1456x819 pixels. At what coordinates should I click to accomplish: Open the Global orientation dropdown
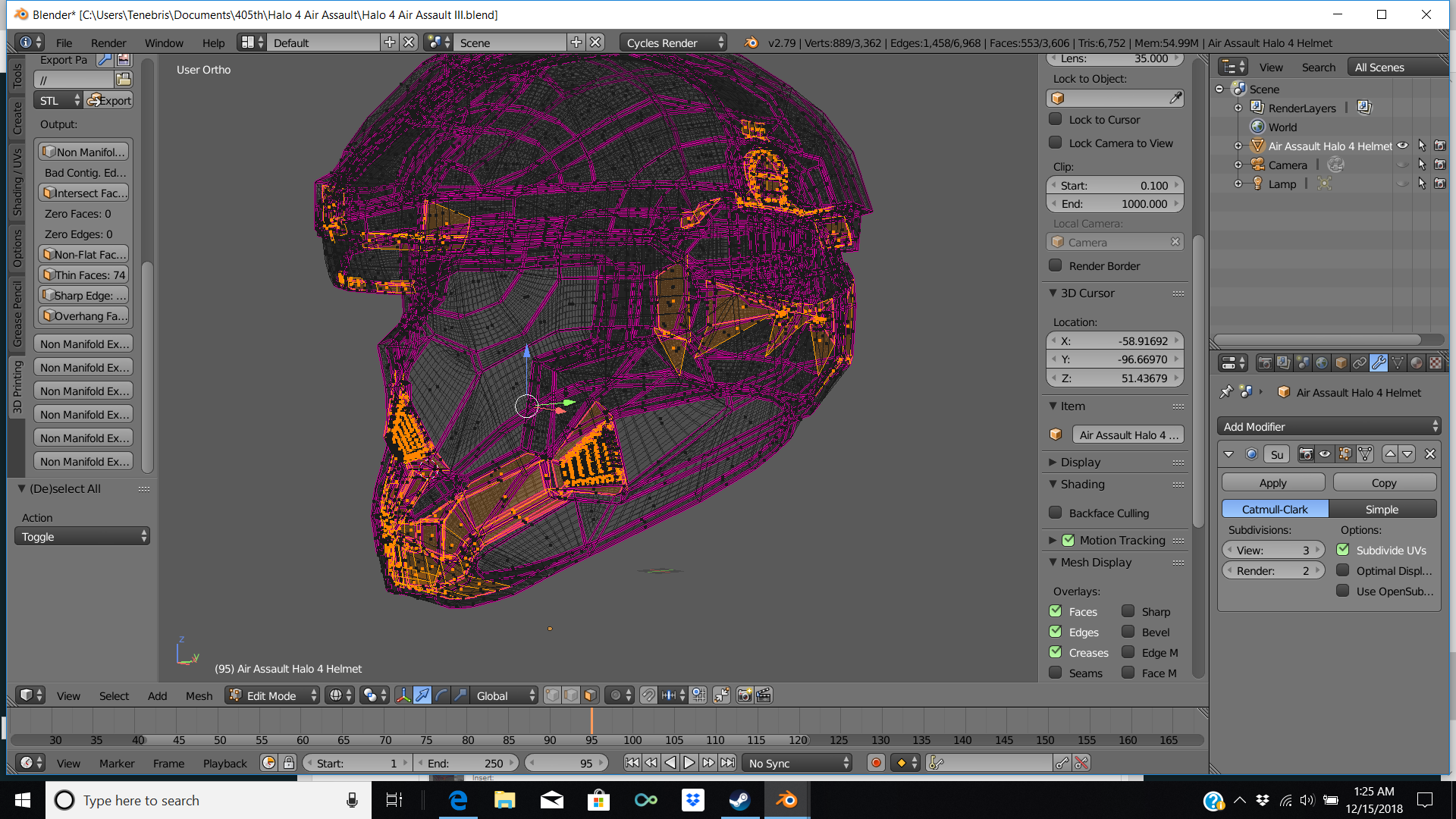(x=503, y=695)
